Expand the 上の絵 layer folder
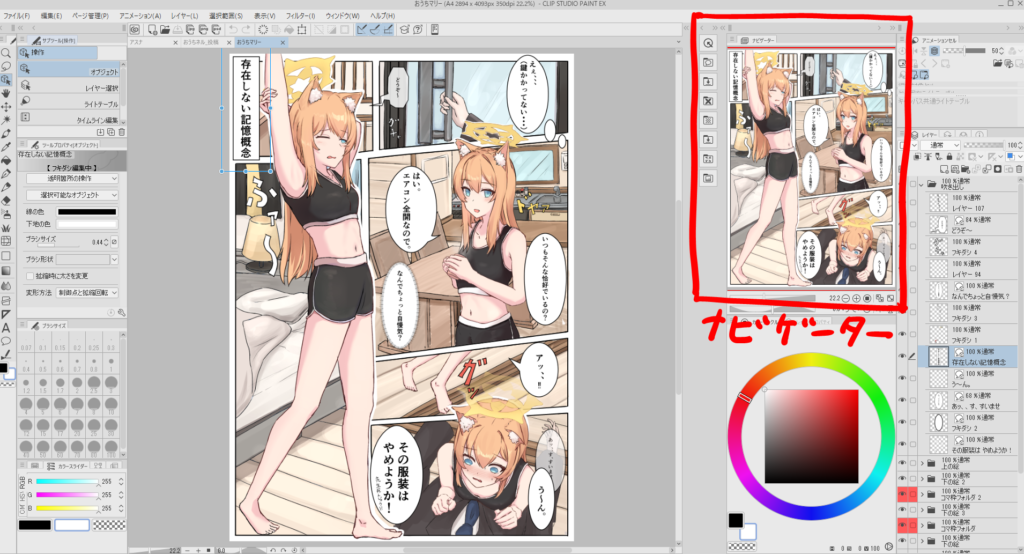 [921, 463]
